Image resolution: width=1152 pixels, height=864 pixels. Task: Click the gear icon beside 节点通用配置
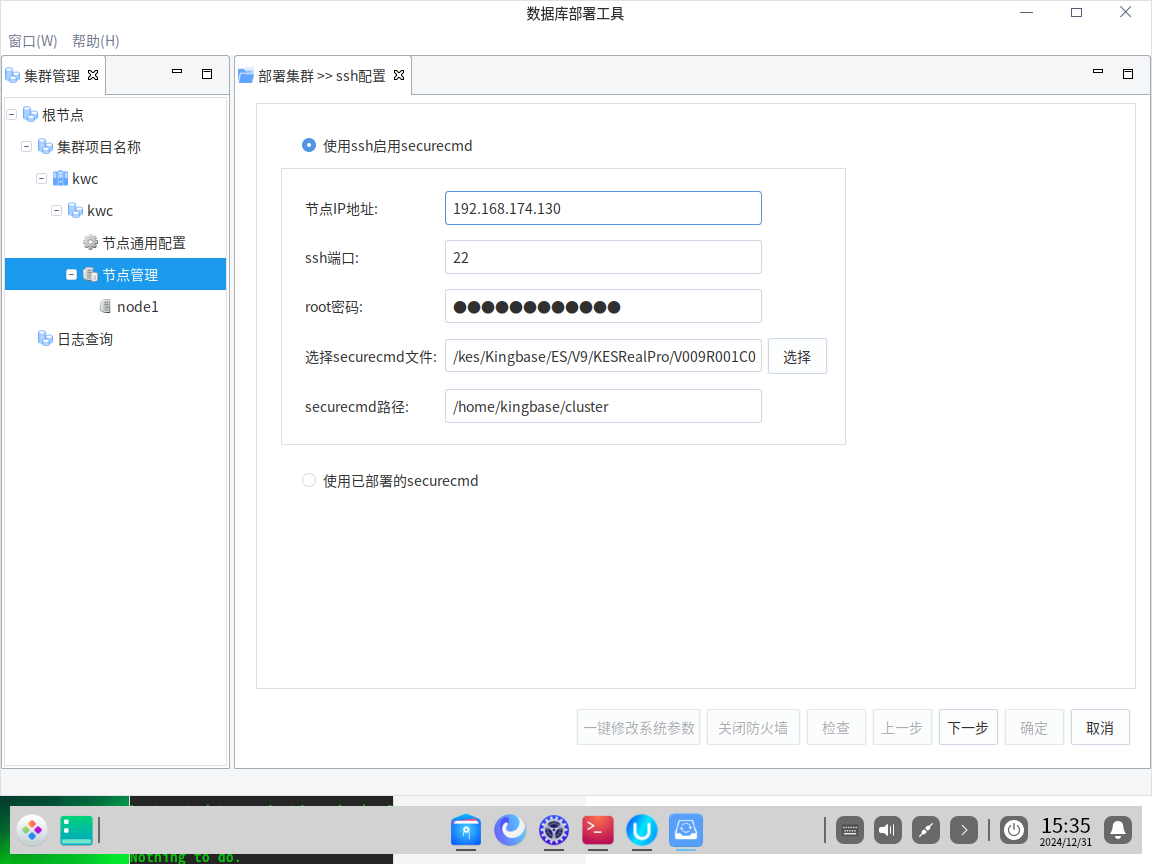click(x=90, y=243)
